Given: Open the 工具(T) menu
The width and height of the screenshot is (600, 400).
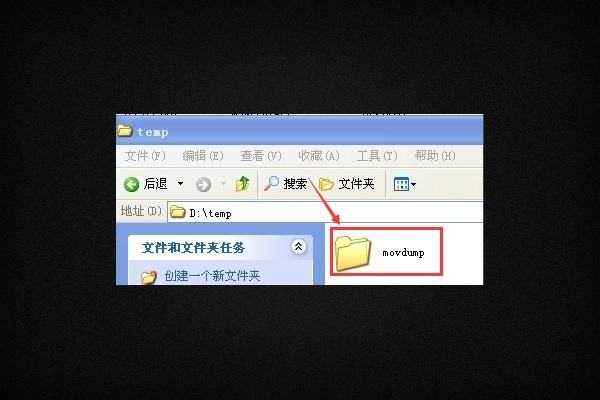Looking at the screenshot, I should tap(377, 156).
